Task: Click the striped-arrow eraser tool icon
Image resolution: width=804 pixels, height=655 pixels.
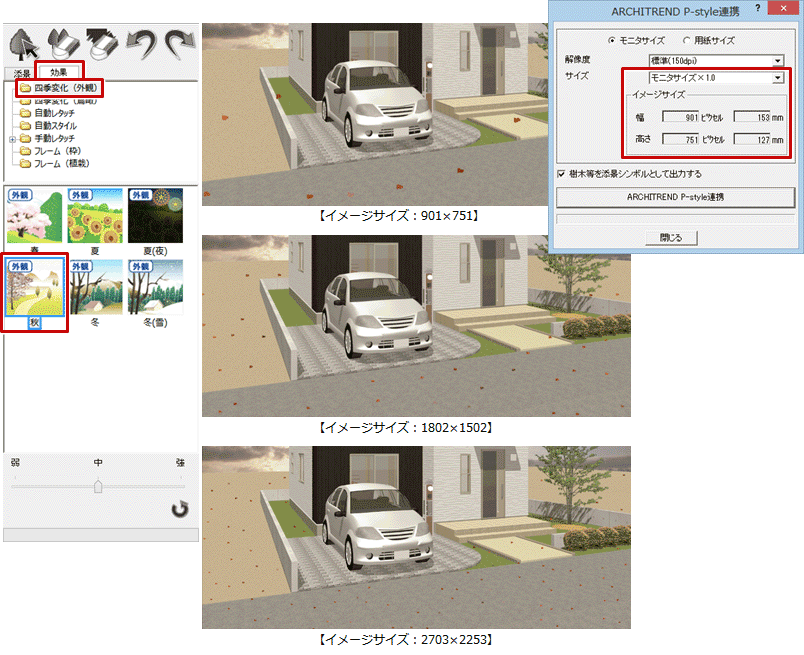Action: pos(102,44)
